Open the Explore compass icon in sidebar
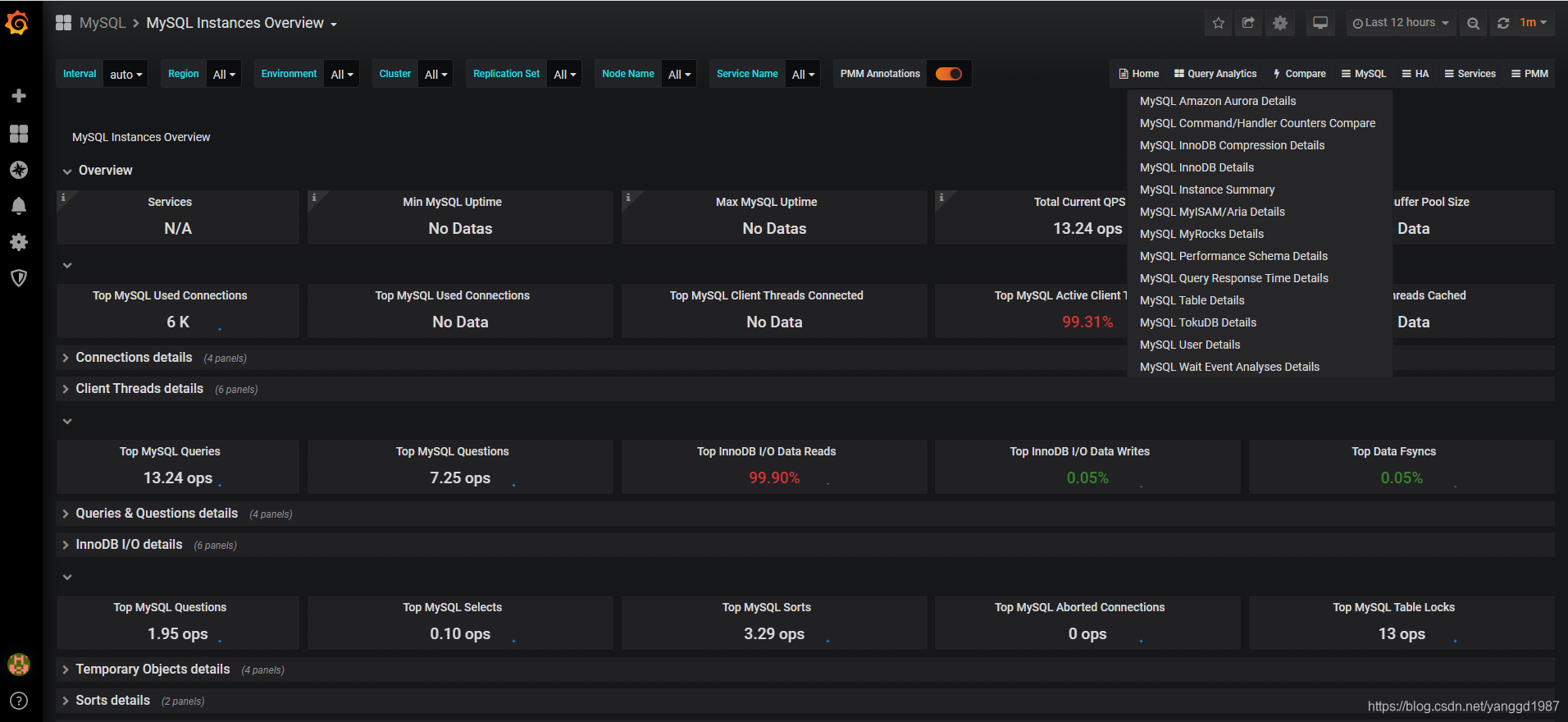This screenshot has height=722, width=1568. [18, 170]
